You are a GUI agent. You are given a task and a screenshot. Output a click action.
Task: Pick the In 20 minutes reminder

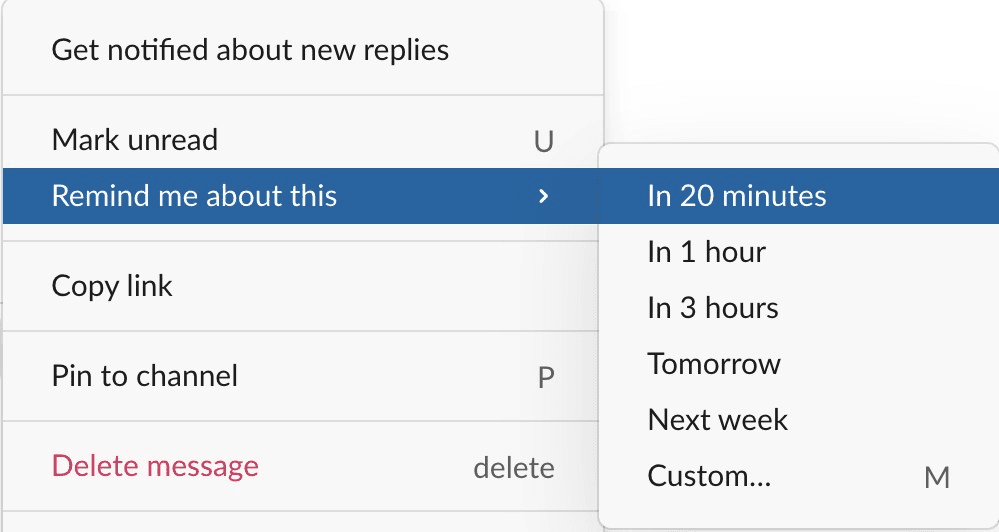[x=799, y=196]
